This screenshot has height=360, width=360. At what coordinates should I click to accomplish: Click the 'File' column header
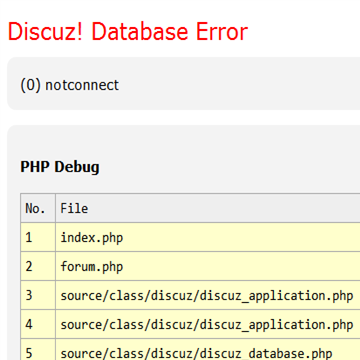click(x=208, y=208)
